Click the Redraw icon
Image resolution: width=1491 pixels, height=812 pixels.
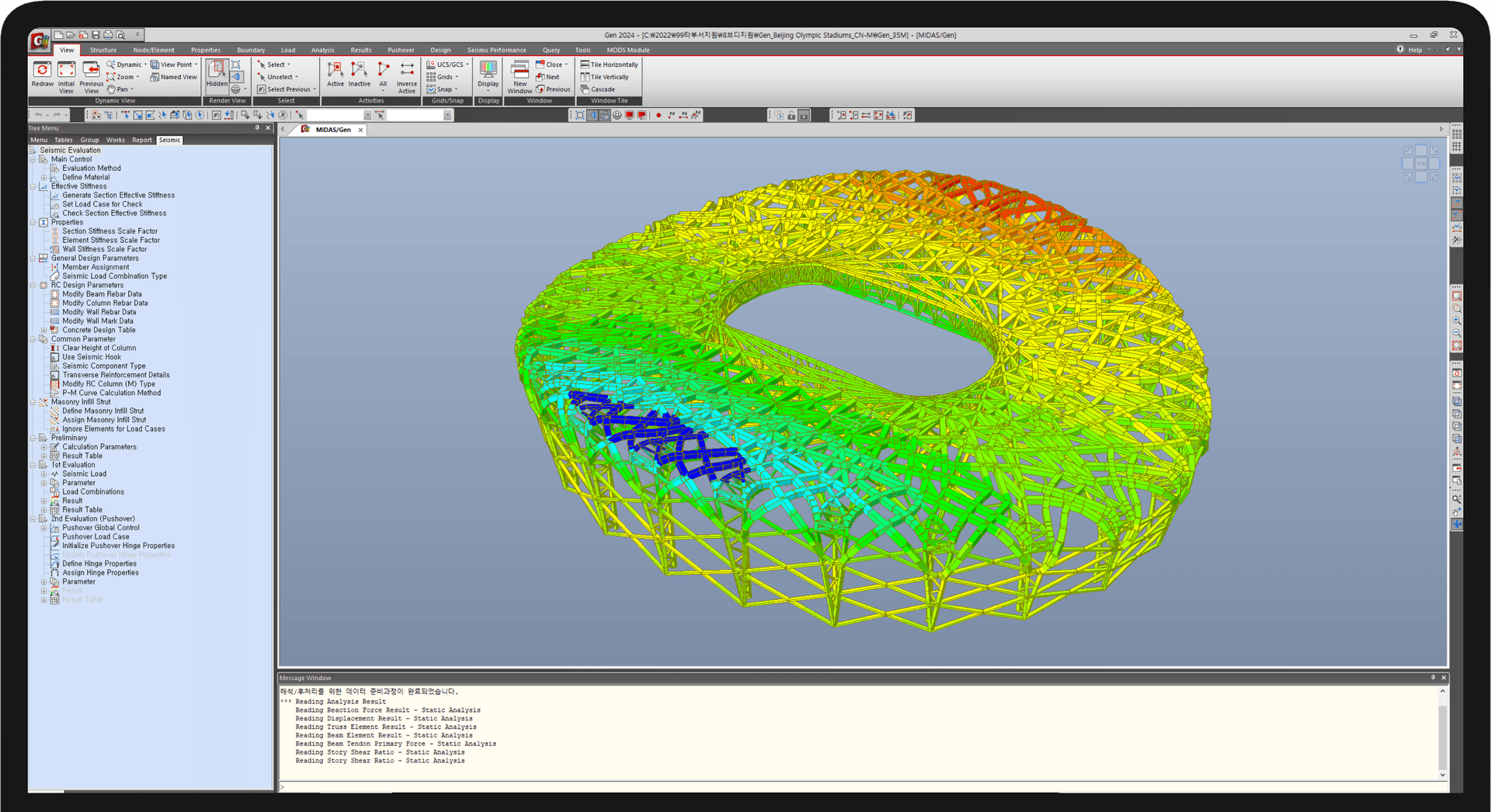[x=42, y=71]
